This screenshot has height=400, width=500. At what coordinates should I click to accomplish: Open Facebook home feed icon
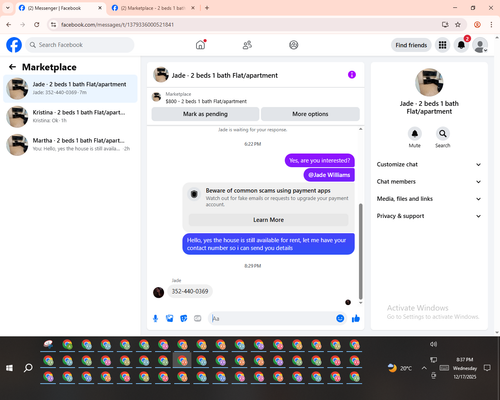pos(200,45)
